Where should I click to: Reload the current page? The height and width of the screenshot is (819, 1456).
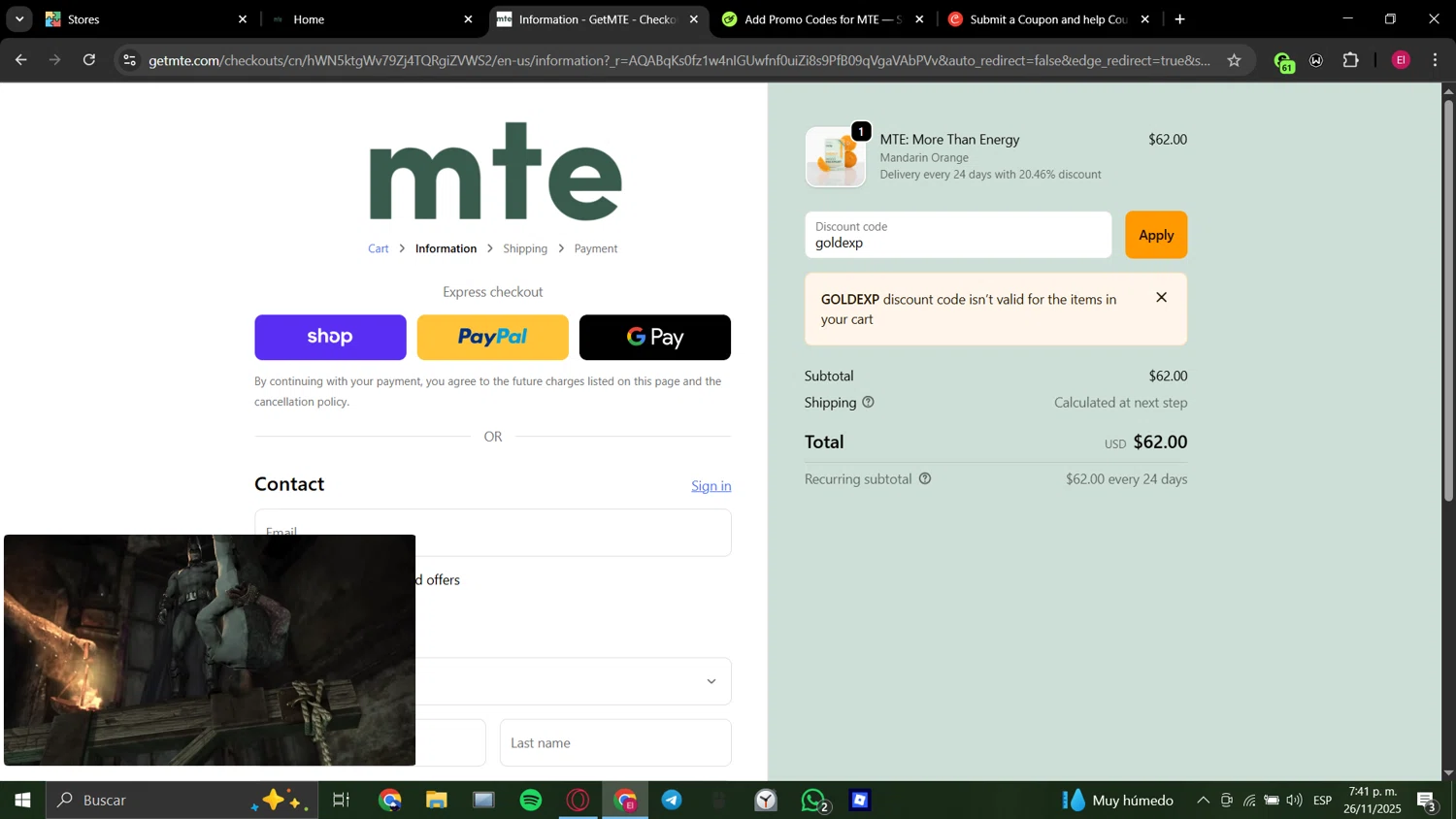tap(89, 60)
